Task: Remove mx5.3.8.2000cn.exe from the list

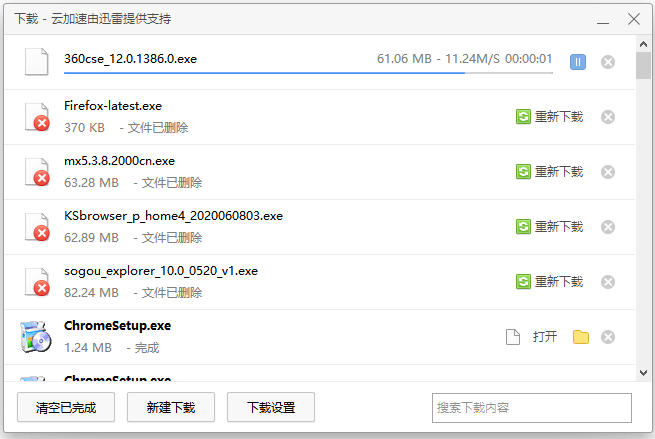Action: pyautogui.click(x=608, y=172)
